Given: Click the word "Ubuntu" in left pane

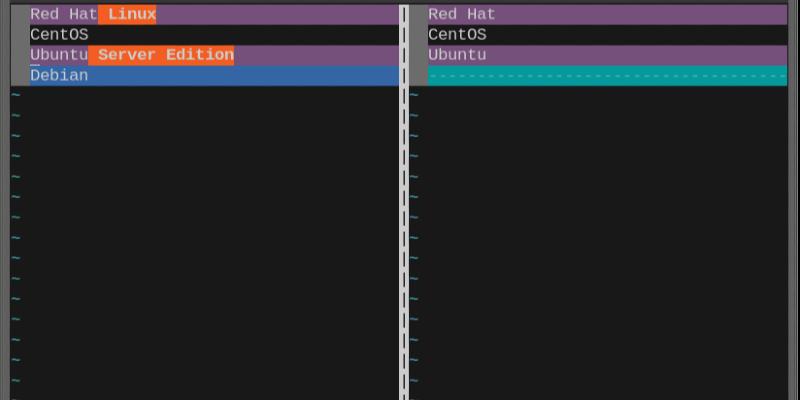Looking at the screenshot, I should pos(59,55).
